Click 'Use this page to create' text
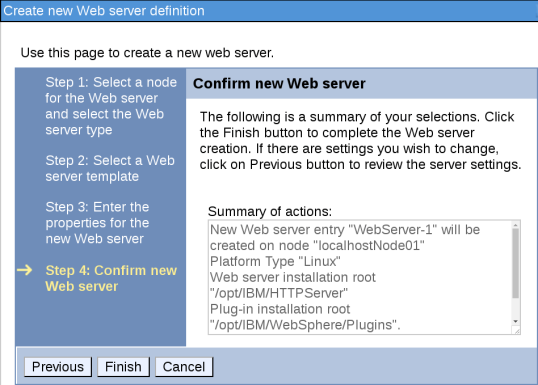 pos(147,53)
